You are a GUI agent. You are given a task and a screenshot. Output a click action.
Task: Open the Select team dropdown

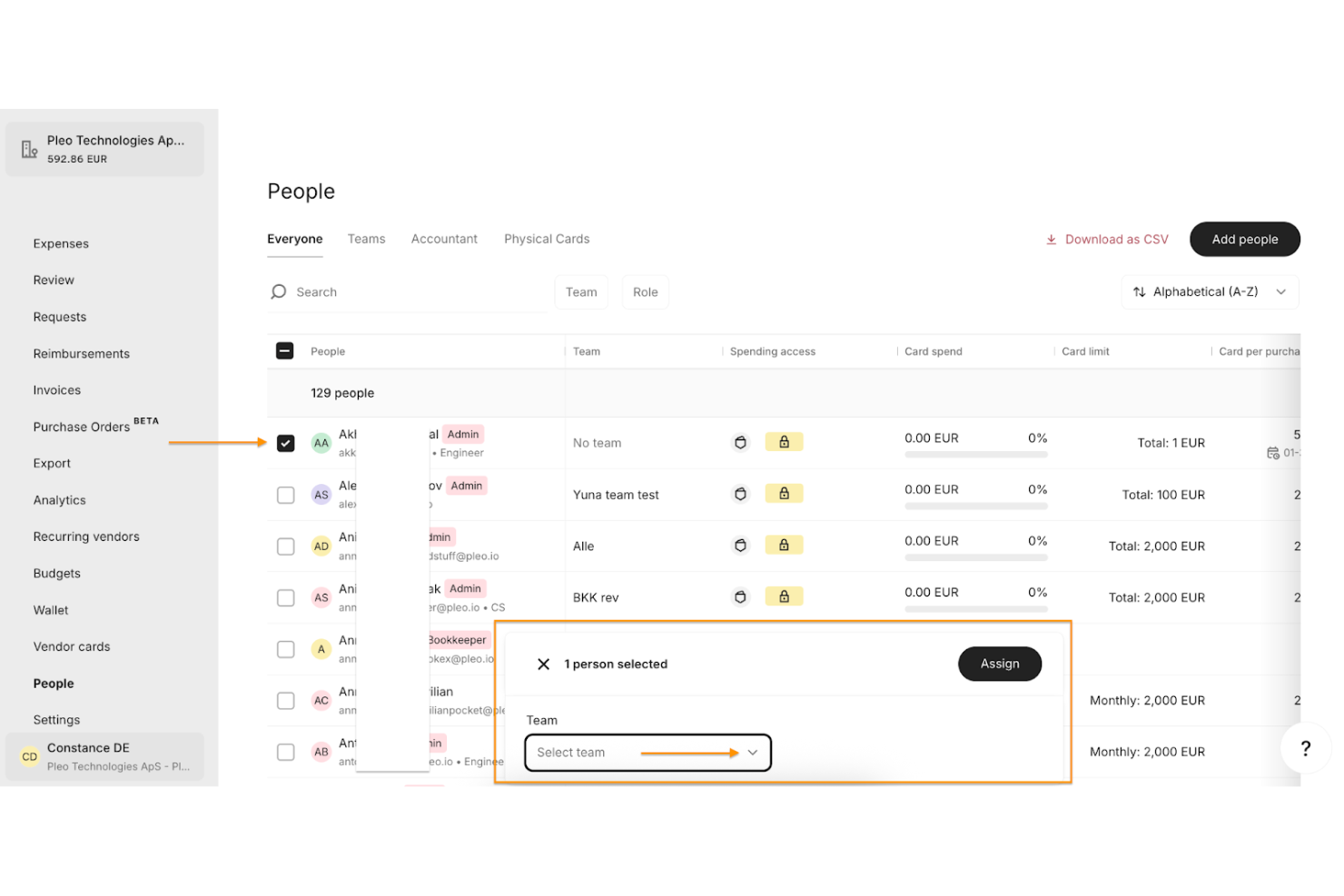647,753
